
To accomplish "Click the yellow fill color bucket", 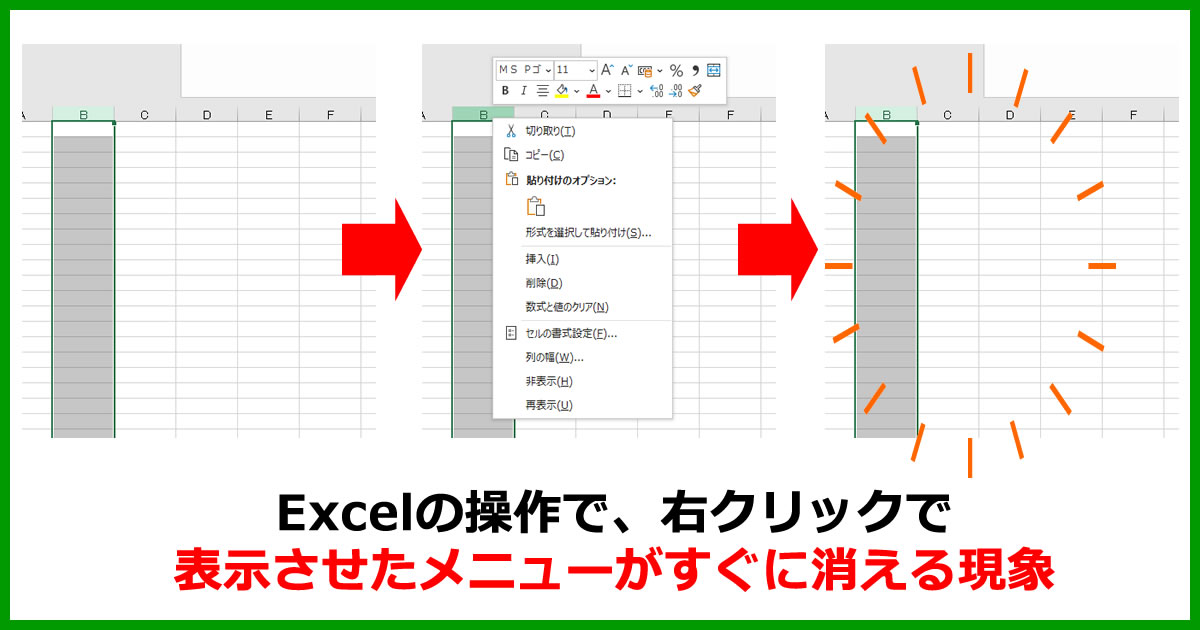I will pos(562,91).
